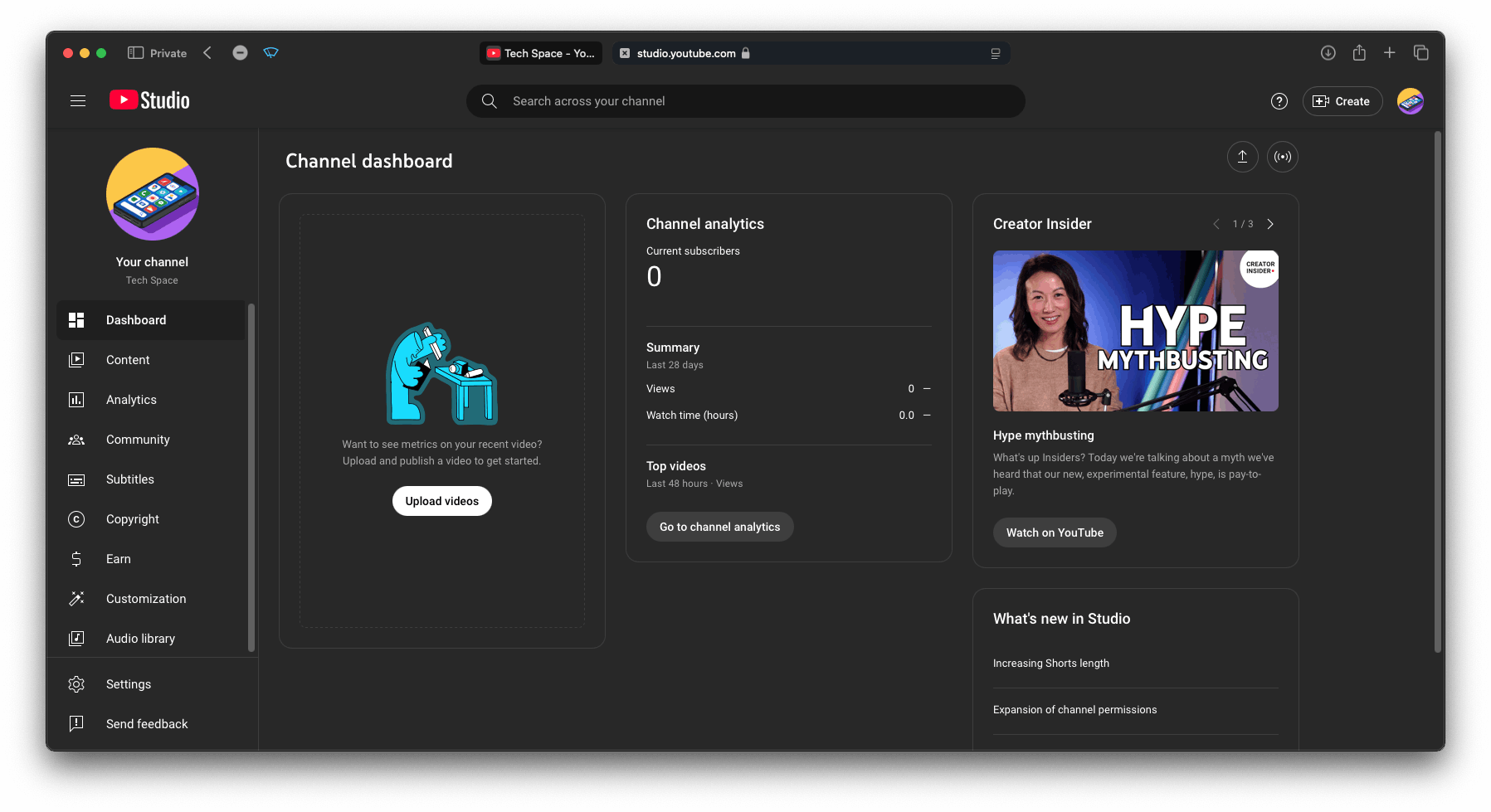Screen dimensions: 1491x812
Task: Go to previous Creator Insider card
Action: [1216, 224]
